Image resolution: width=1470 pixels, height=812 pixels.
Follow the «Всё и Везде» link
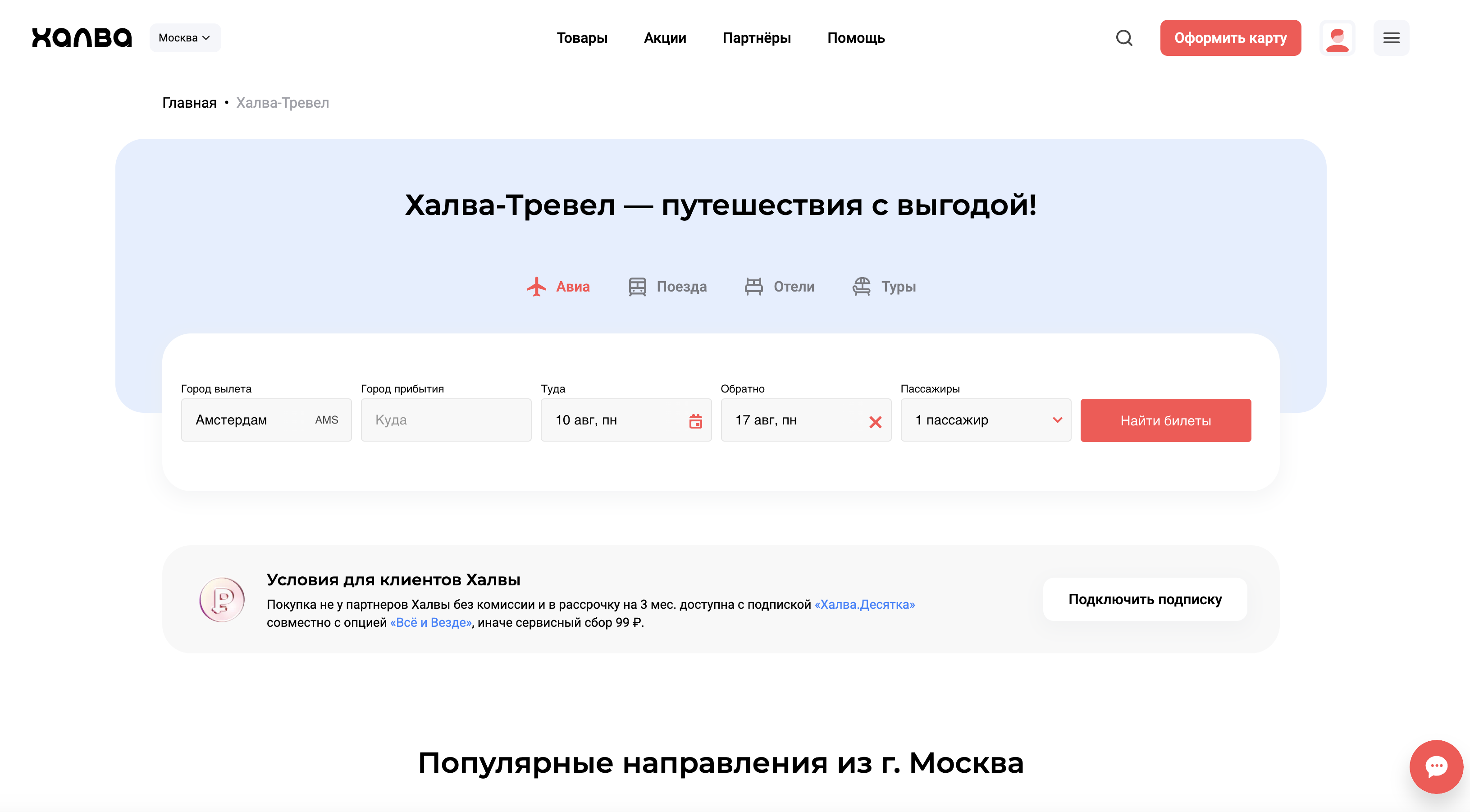(431, 623)
